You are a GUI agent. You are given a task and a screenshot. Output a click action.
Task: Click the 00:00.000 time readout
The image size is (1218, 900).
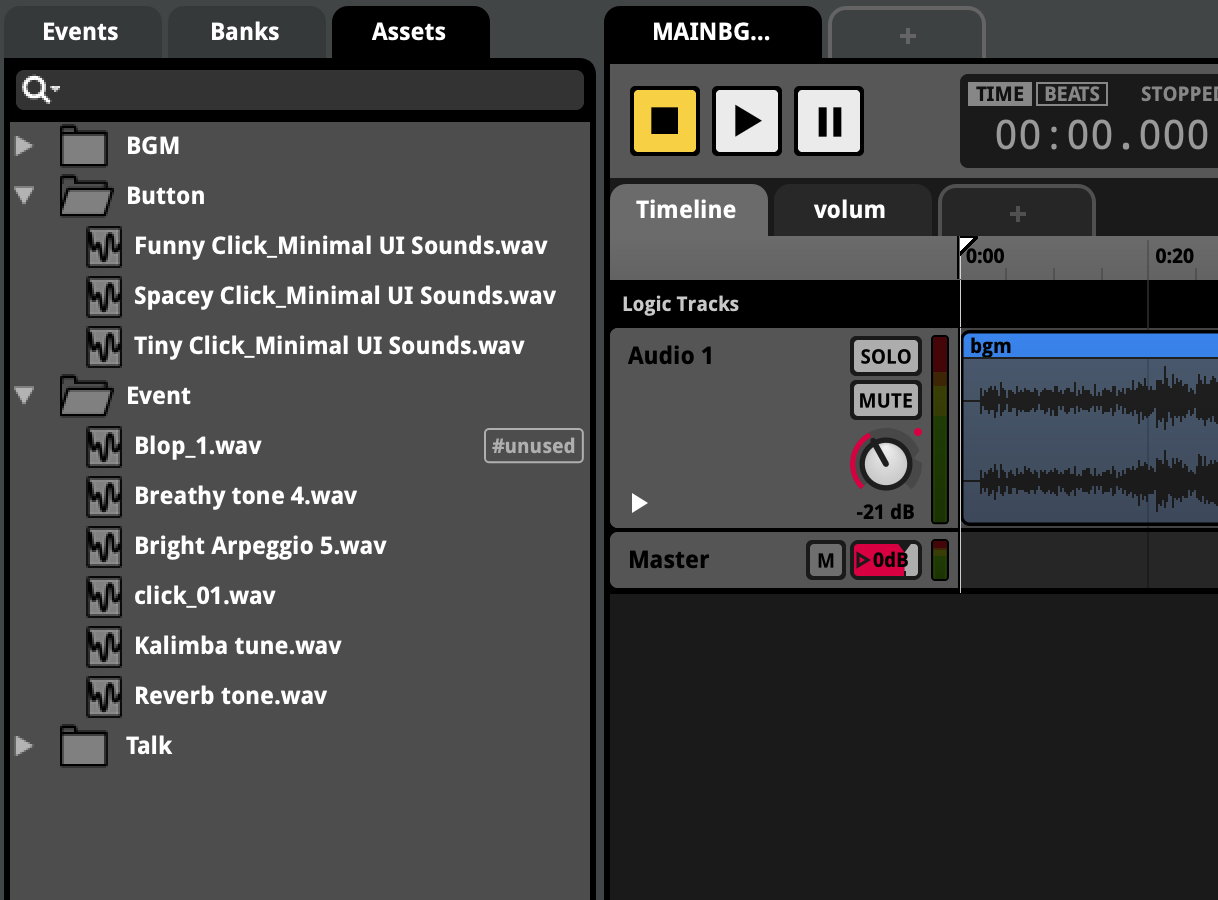[1101, 135]
